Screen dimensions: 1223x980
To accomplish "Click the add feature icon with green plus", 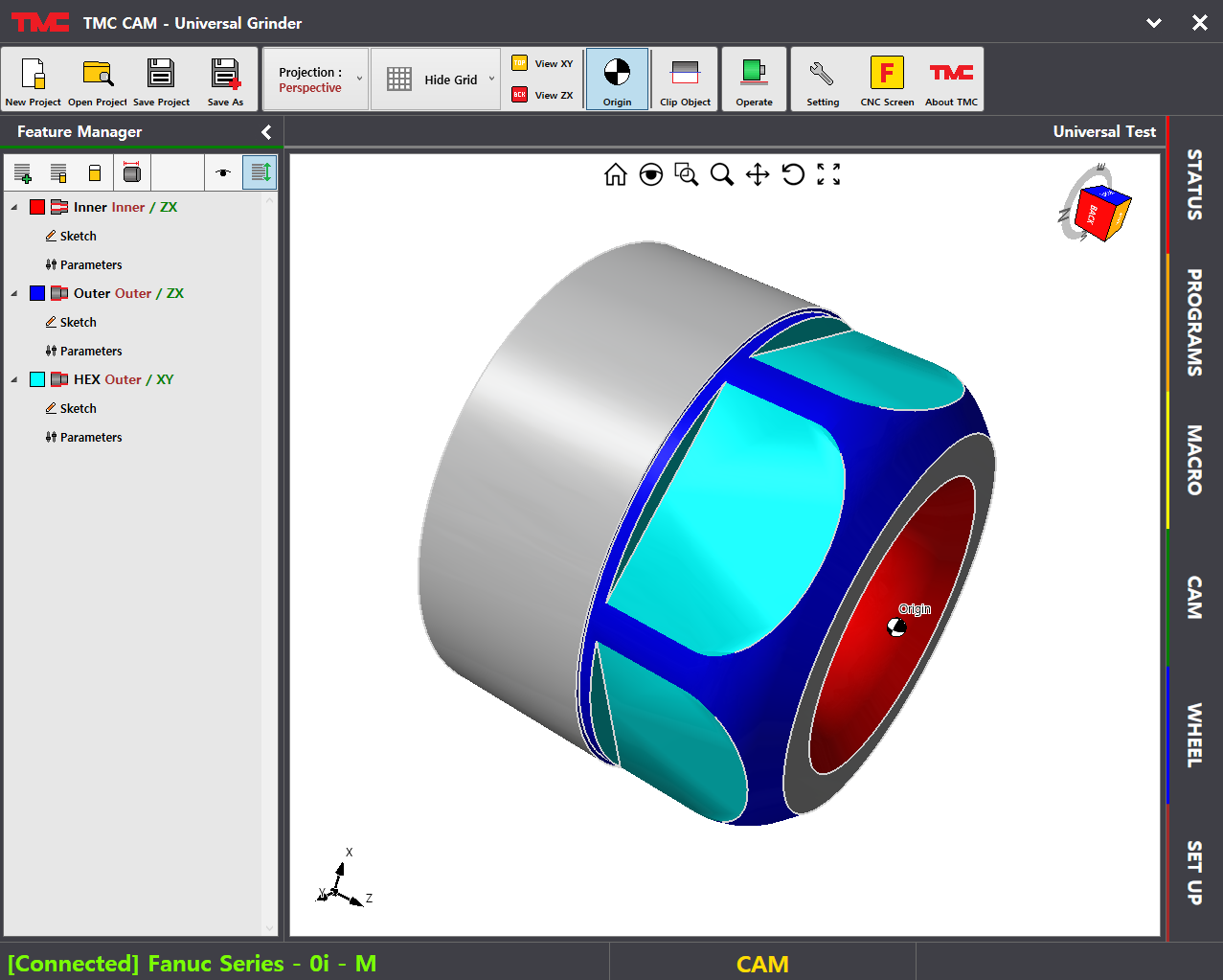I will click(x=22, y=173).
